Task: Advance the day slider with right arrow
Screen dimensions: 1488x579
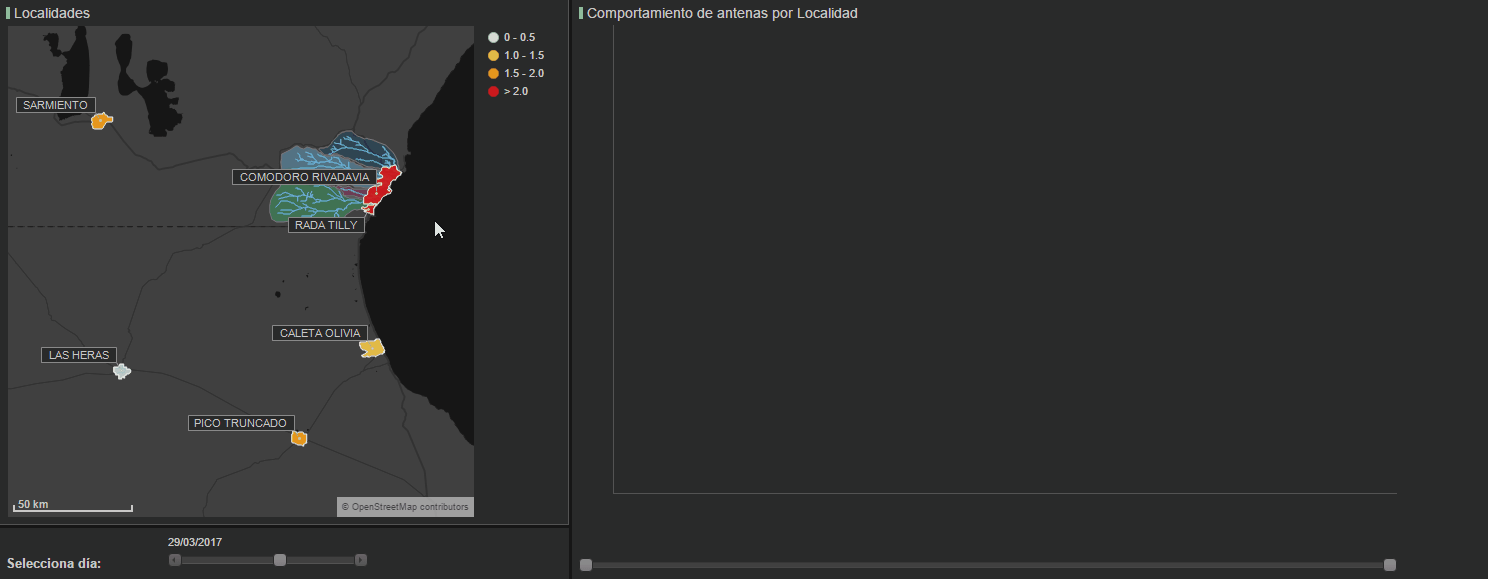Action: click(x=361, y=560)
